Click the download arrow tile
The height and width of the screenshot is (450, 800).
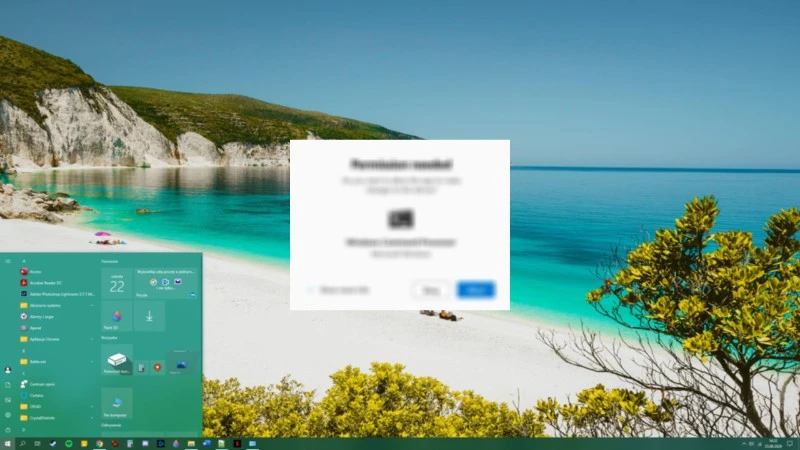(149, 316)
